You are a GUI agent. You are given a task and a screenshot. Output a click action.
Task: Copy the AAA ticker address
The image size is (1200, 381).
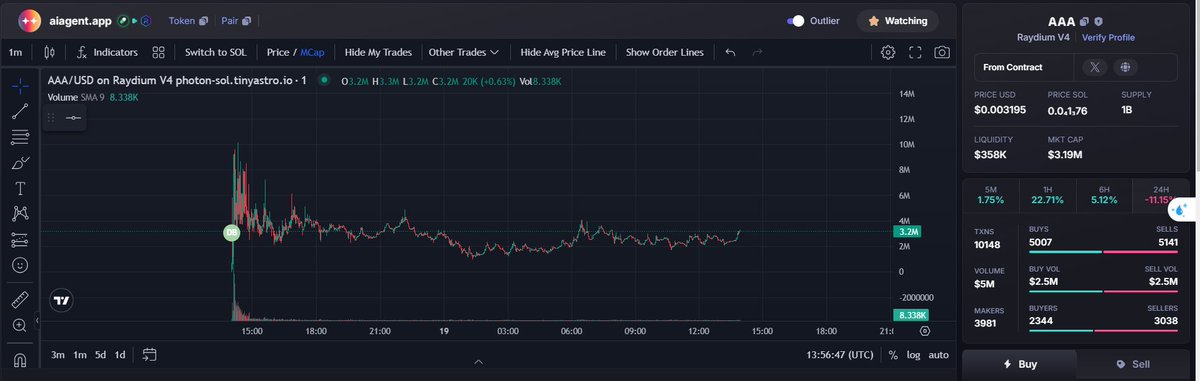point(1085,21)
